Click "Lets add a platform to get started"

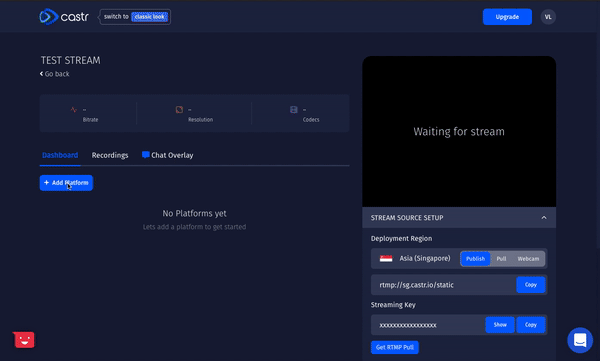[194, 227]
